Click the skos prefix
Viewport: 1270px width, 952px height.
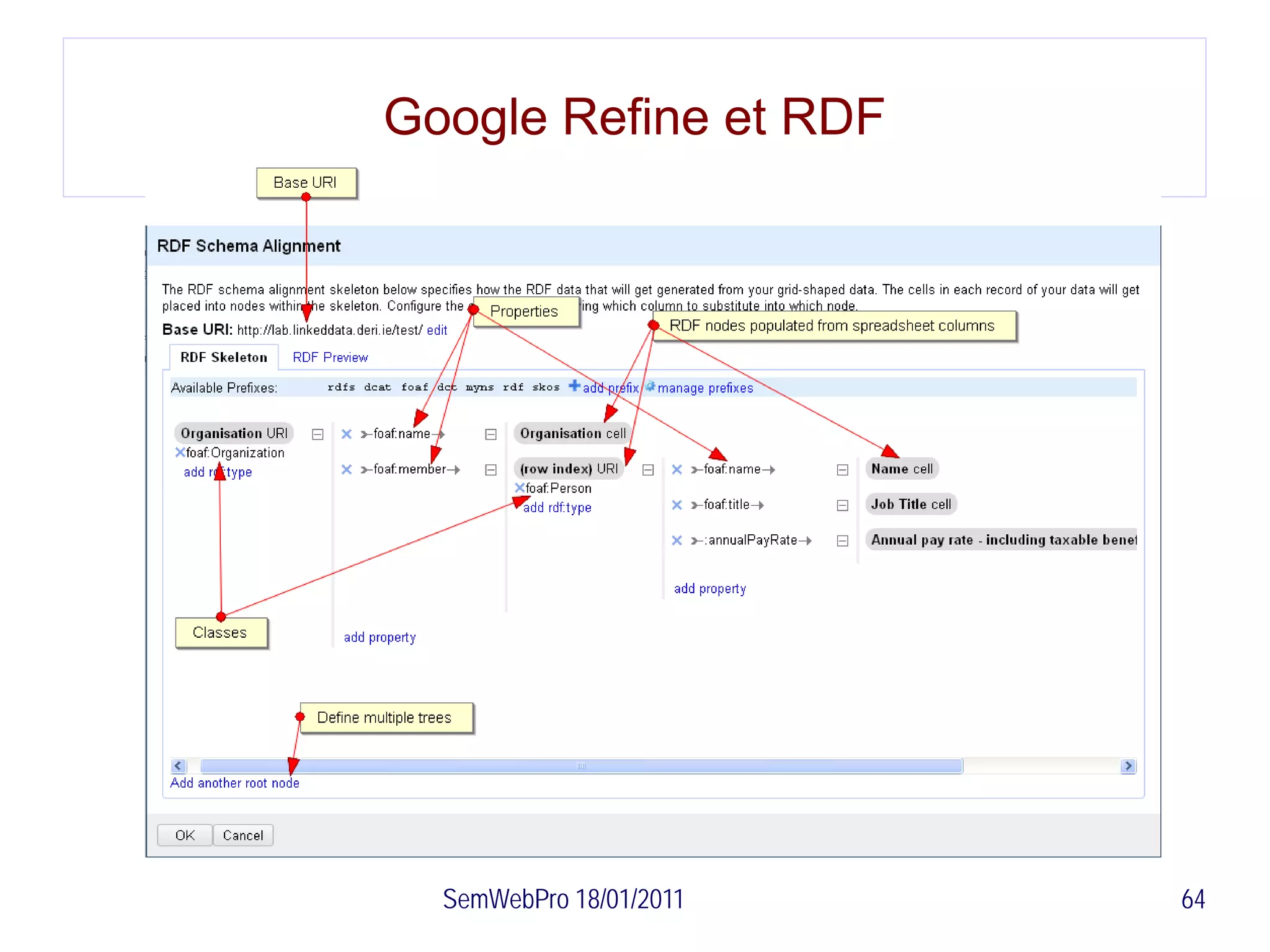point(546,387)
